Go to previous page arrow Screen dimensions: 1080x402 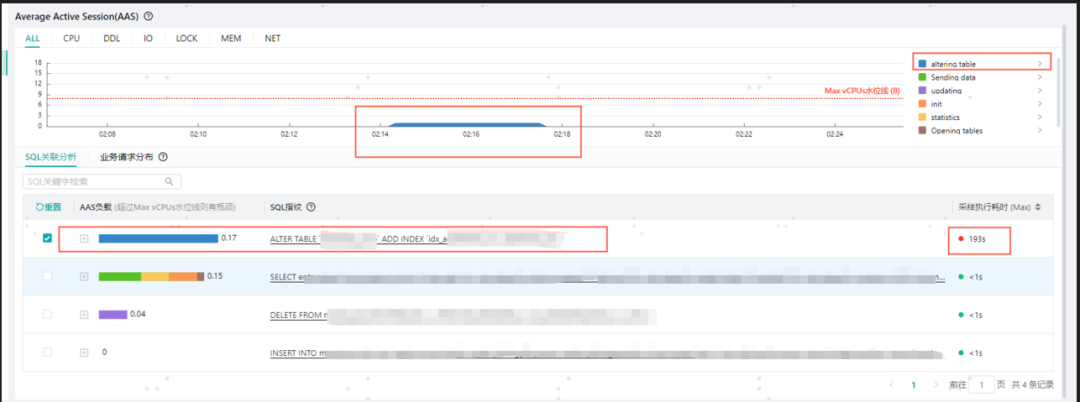pyautogui.click(x=891, y=385)
